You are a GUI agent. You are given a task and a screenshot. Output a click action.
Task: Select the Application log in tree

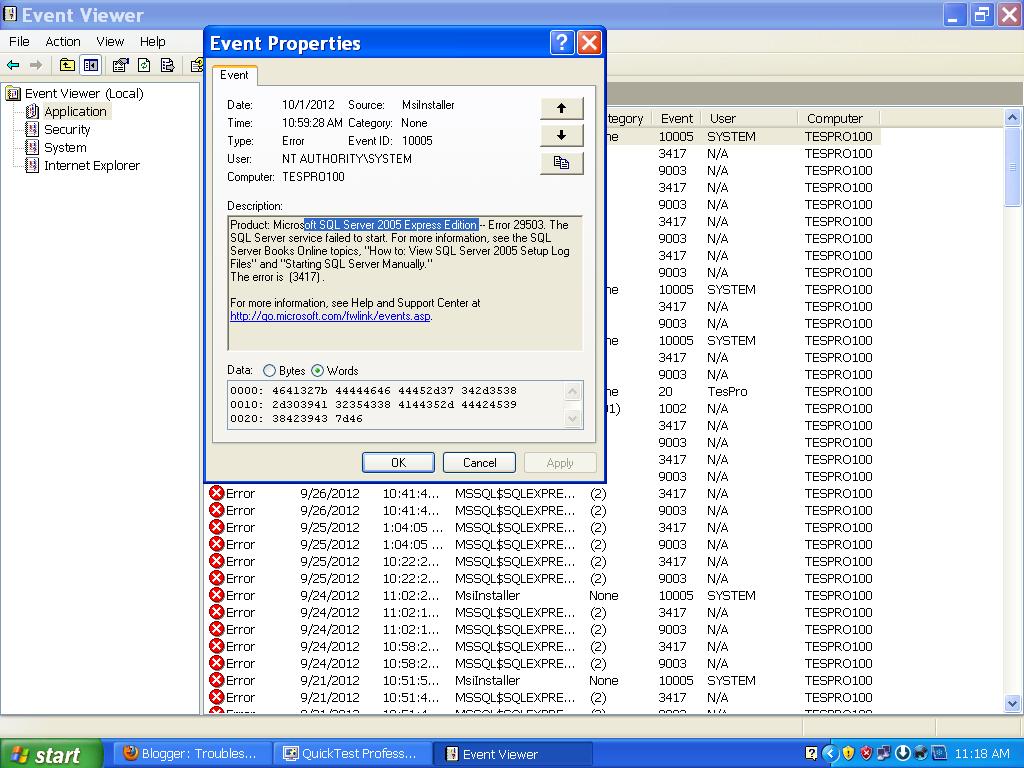[x=75, y=112]
